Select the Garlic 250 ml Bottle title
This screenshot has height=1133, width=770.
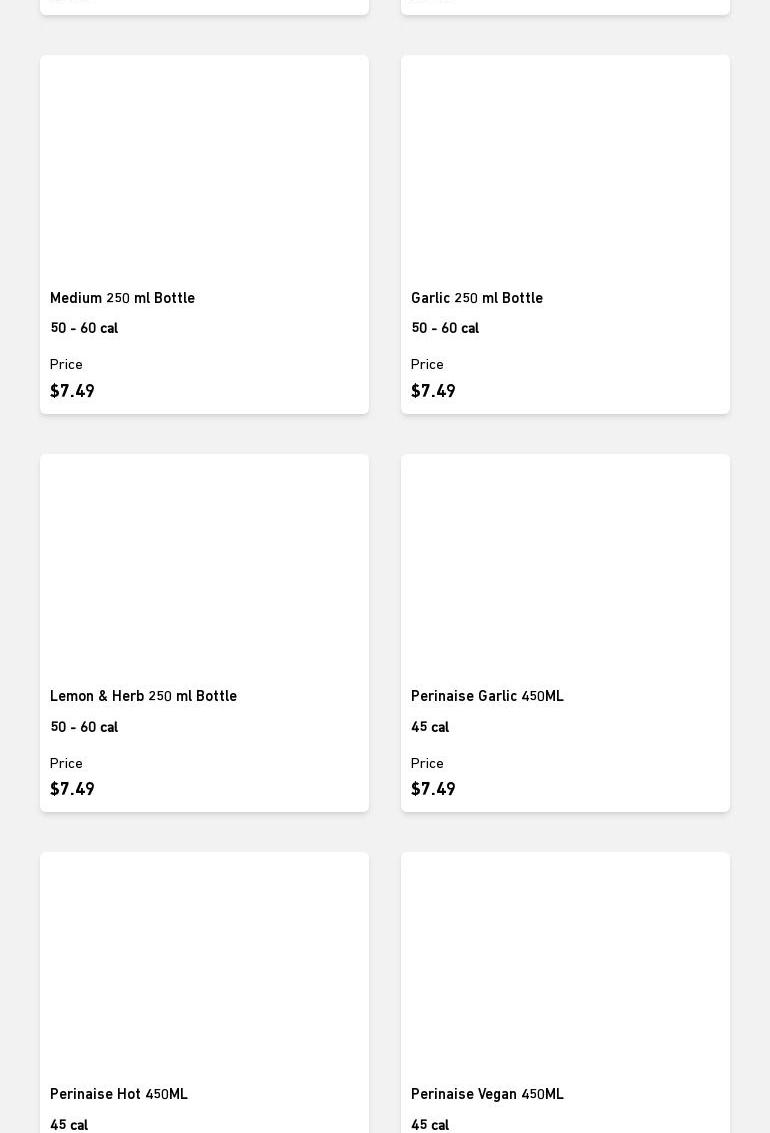click(476, 298)
